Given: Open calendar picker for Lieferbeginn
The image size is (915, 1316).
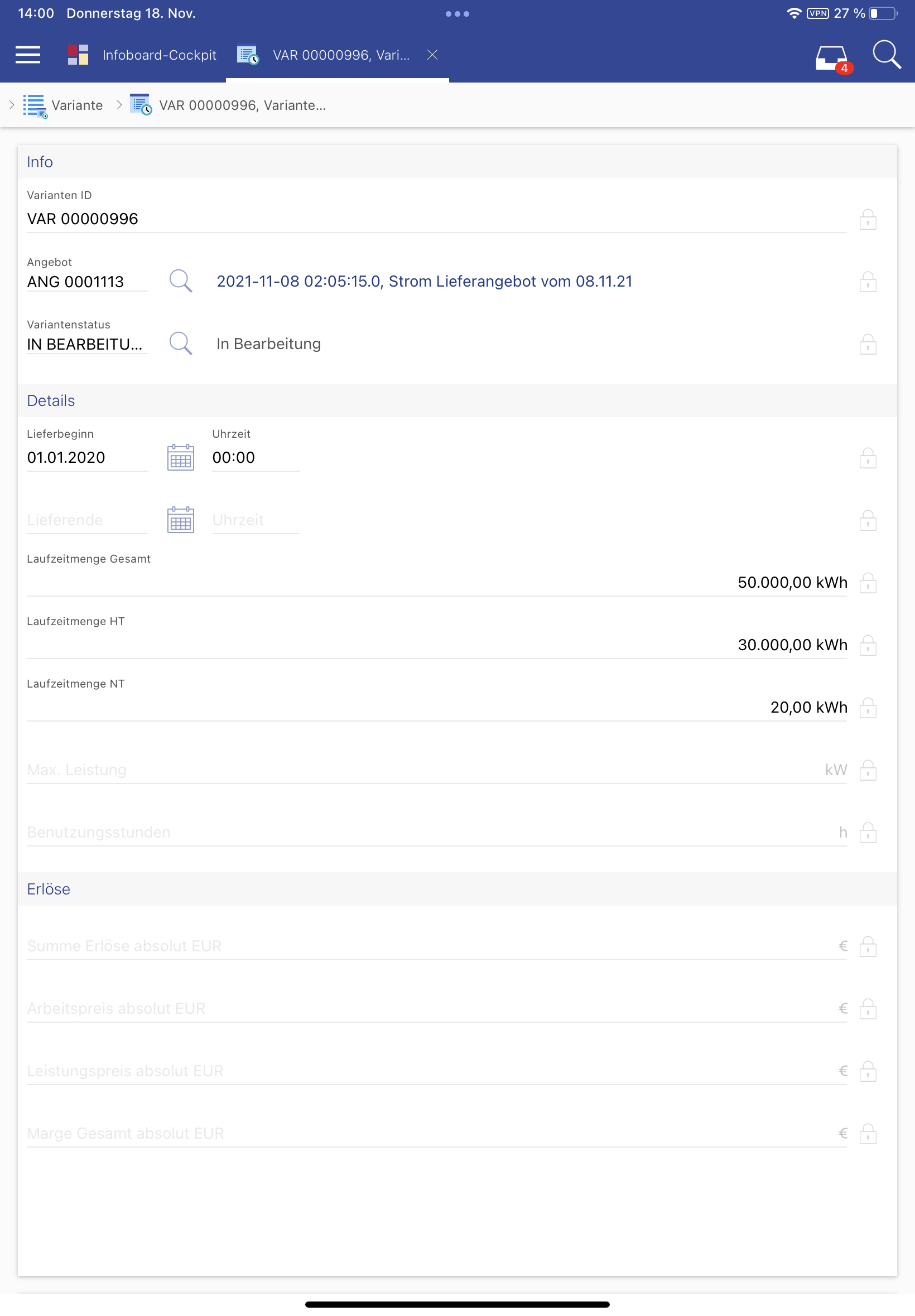Looking at the screenshot, I should click(x=181, y=458).
